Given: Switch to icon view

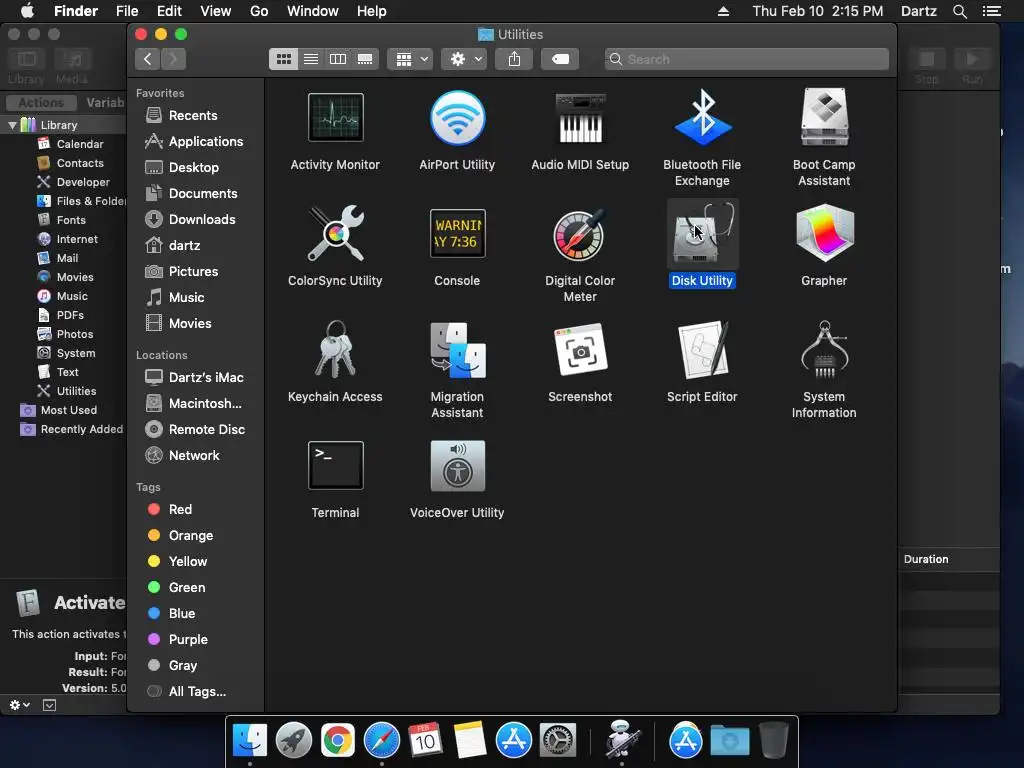Looking at the screenshot, I should point(283,59).
